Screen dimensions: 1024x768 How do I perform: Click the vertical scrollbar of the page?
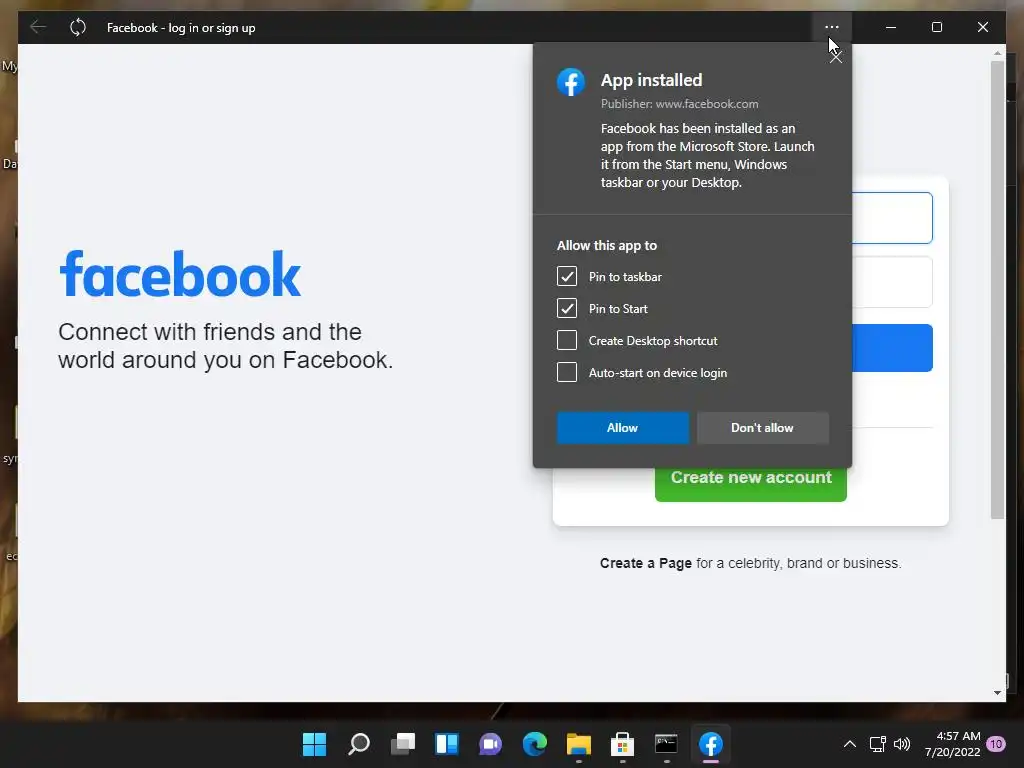(x=997, y=290)
